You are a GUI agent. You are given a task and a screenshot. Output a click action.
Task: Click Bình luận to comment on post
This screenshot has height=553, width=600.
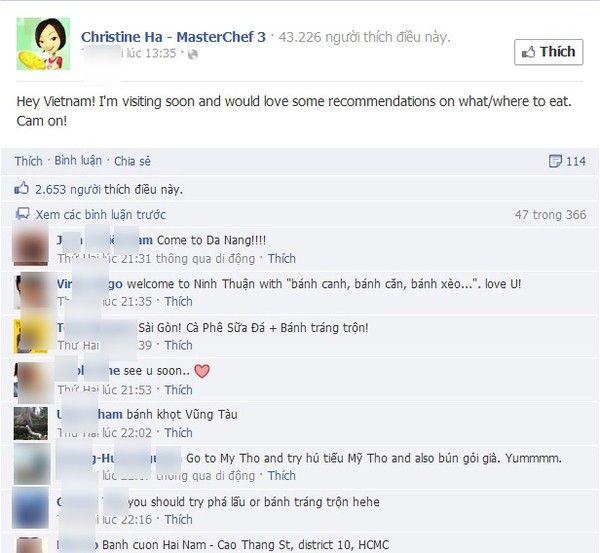coord(78,161)
